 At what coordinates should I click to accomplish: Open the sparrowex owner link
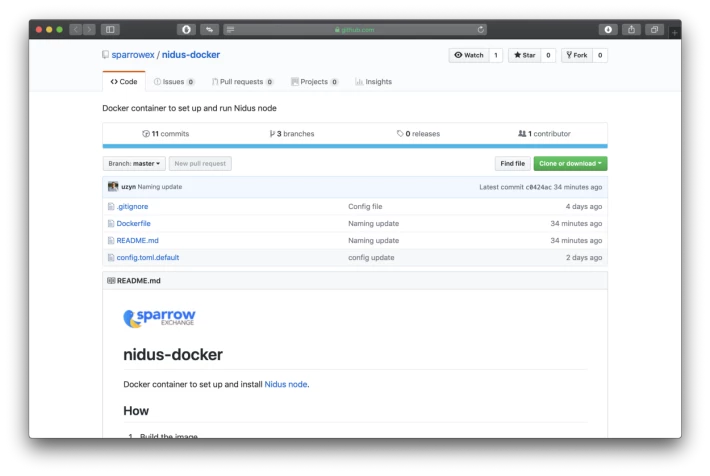pyautogui.click(x=133, y=55)
